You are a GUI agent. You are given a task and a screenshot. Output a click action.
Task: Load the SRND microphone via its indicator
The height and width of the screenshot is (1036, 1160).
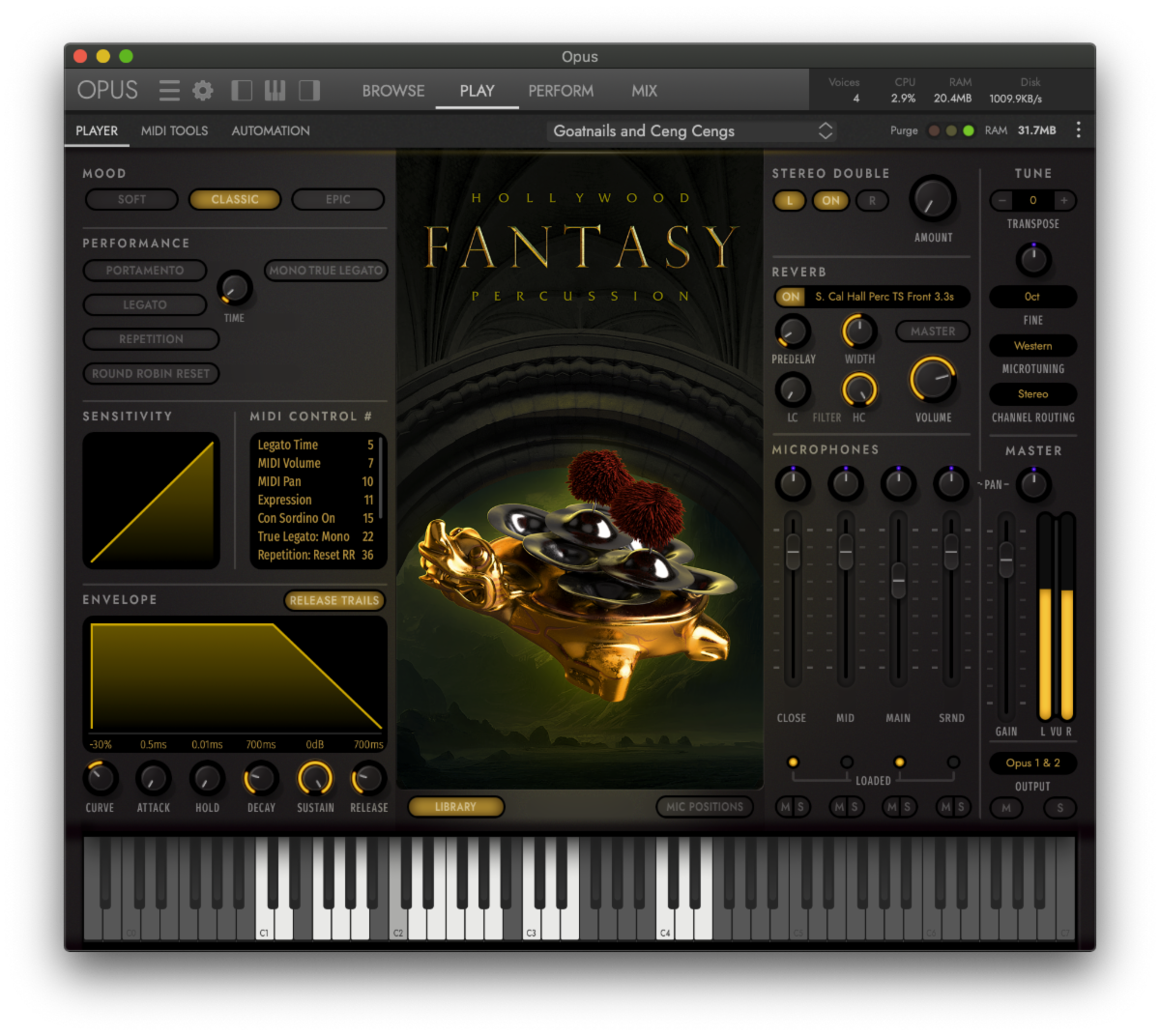pos(953,763)
